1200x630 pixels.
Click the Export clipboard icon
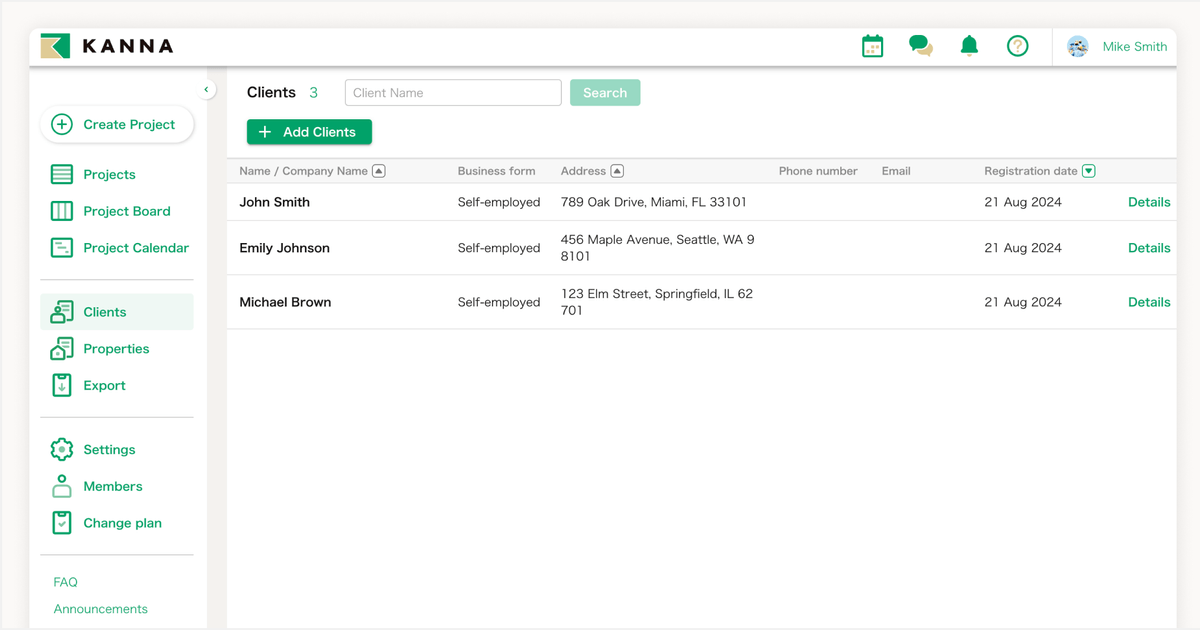[61, 385]
